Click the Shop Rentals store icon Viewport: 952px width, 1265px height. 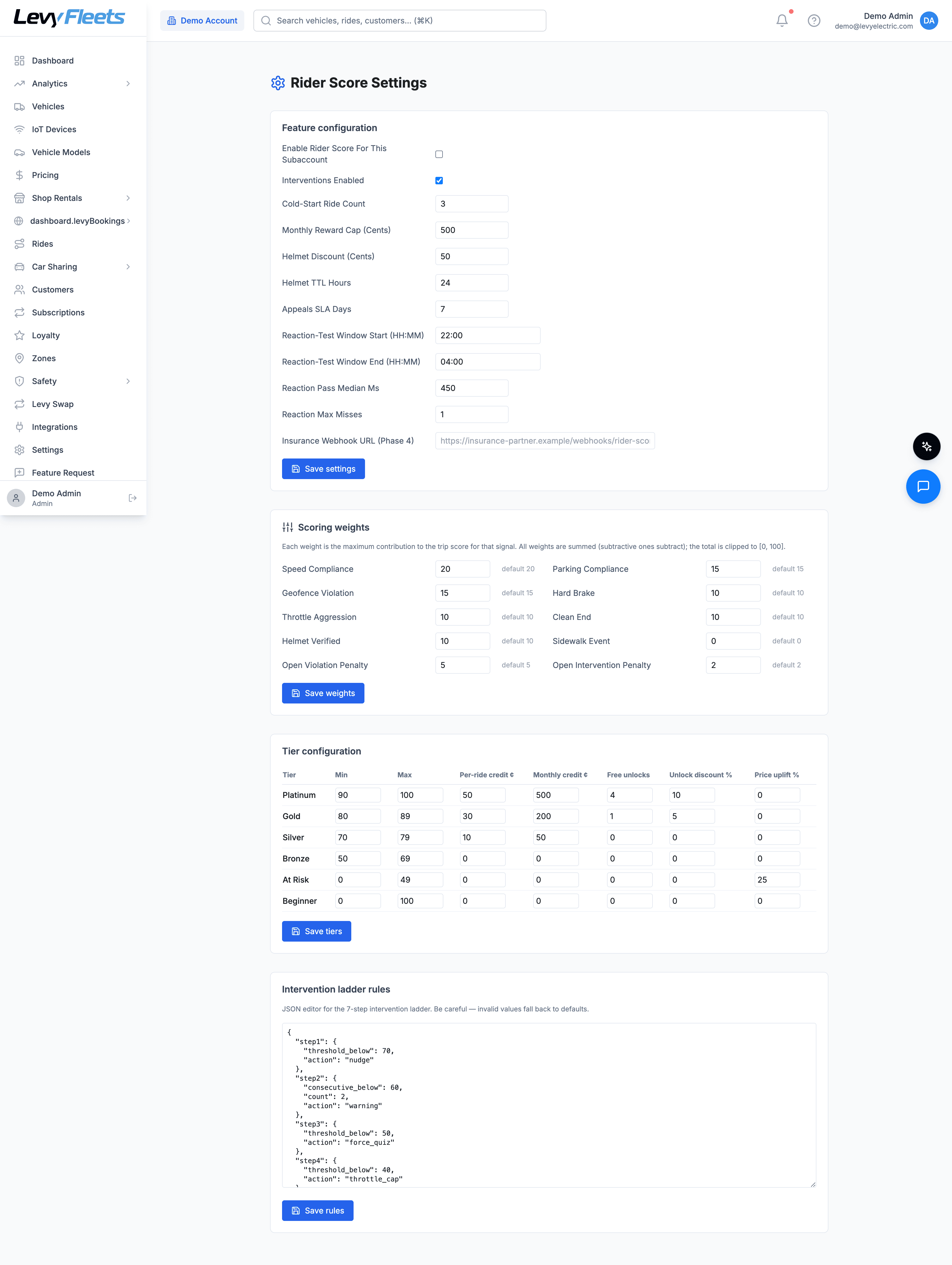(19, 198)
